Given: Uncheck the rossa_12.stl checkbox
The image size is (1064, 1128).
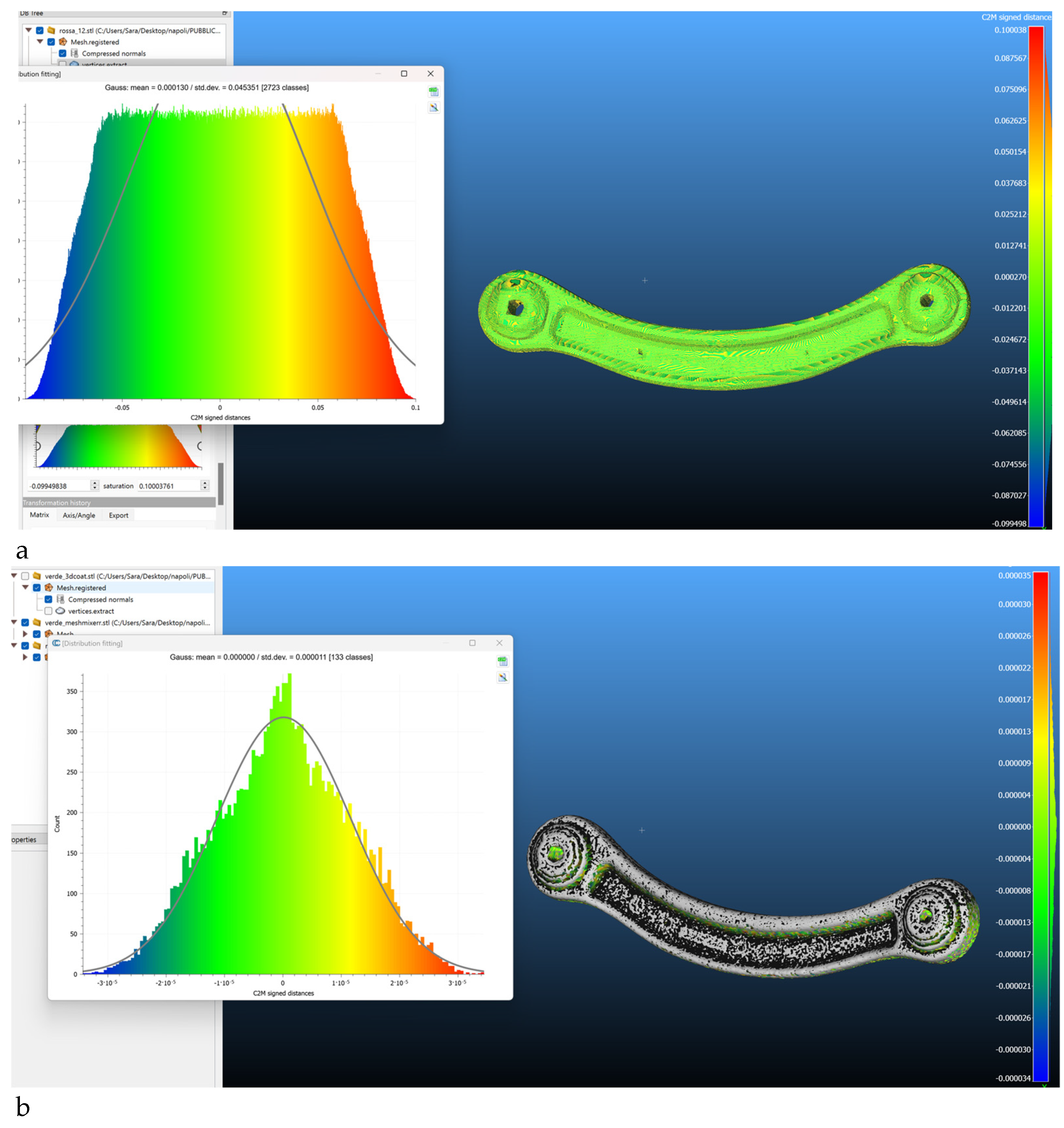Looking at the screenshot, I should [40, 31].
